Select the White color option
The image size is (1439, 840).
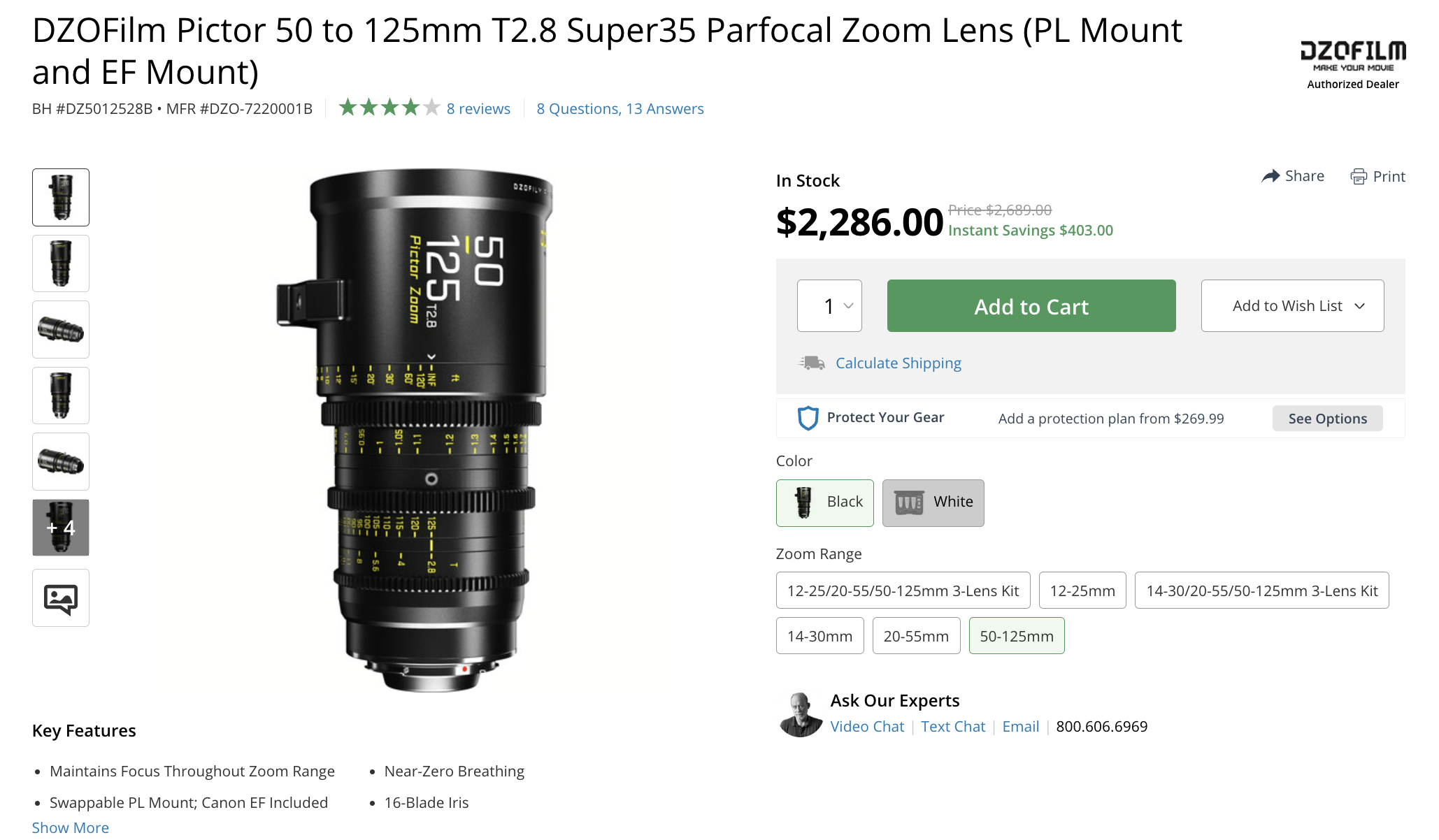click(x=933, y=502)
